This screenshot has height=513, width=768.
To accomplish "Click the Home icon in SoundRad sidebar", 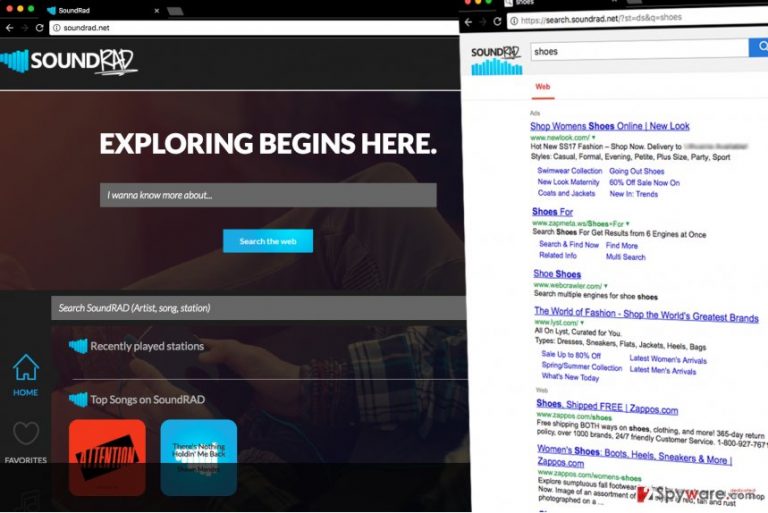I will point(25,367).
